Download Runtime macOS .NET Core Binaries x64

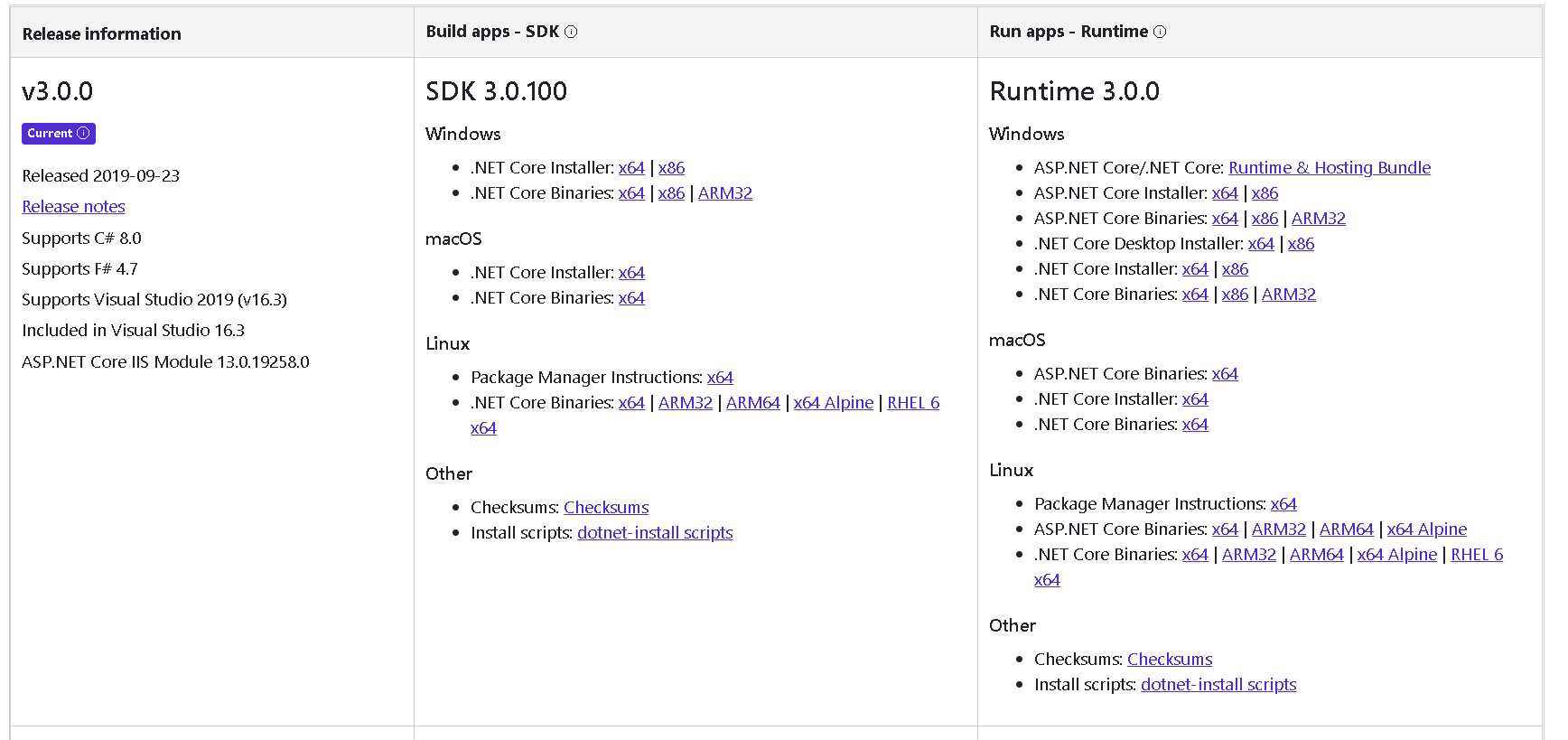point(1195,424)
